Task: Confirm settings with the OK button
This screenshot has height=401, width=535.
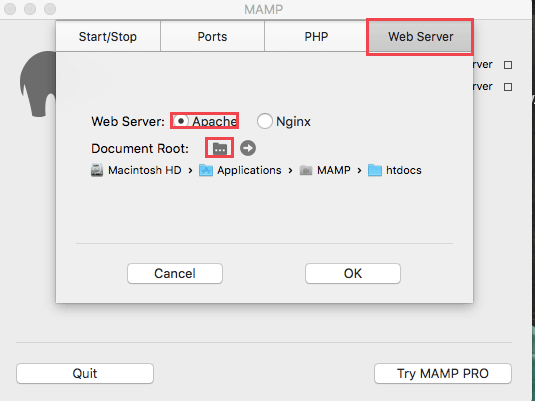Action: pyautogui.click(x=353, y=273)
